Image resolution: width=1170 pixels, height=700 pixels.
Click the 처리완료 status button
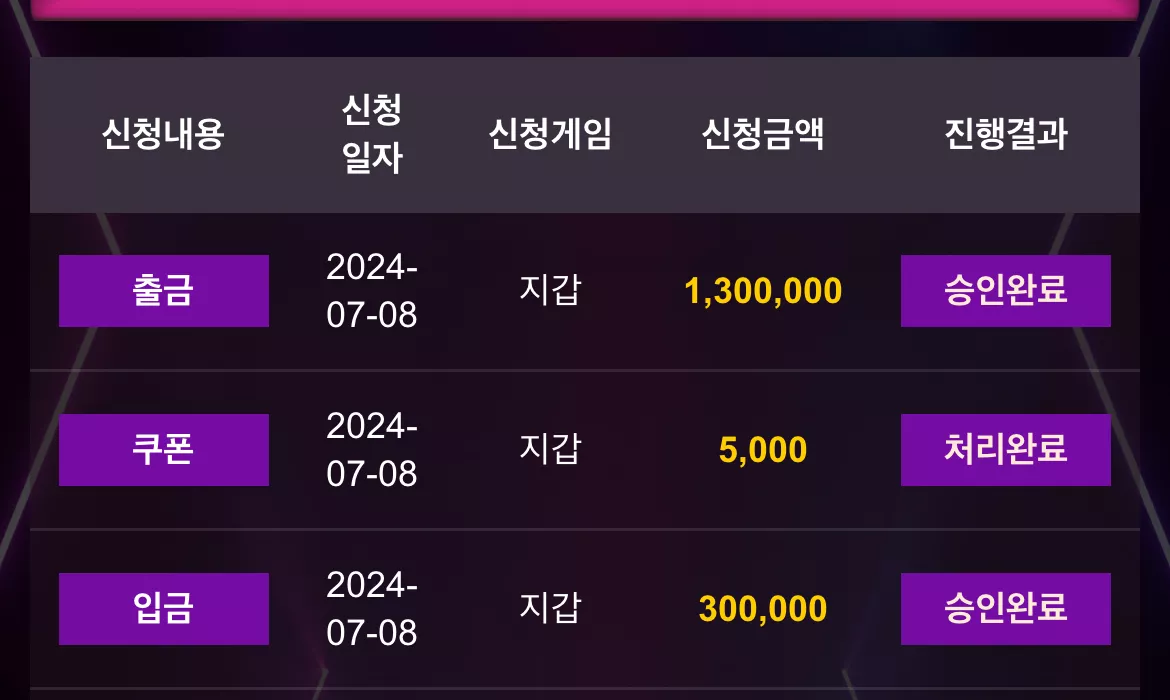pyautogui.click(x=1005, y=450)
